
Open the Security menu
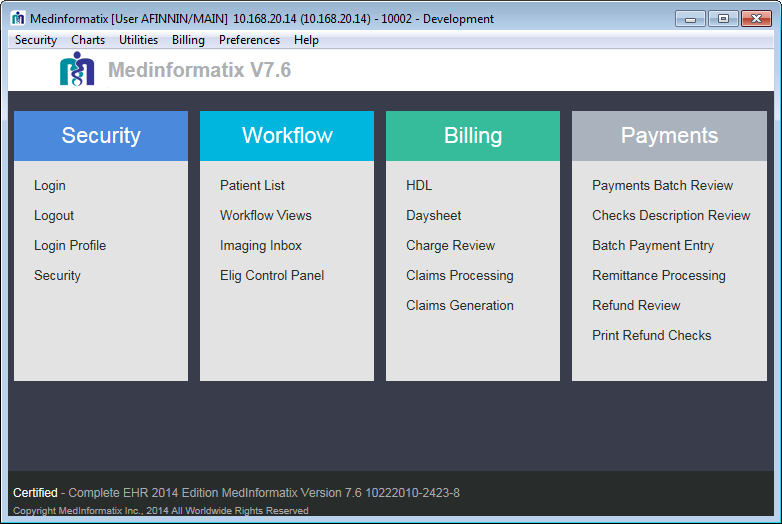click(36, 40)
